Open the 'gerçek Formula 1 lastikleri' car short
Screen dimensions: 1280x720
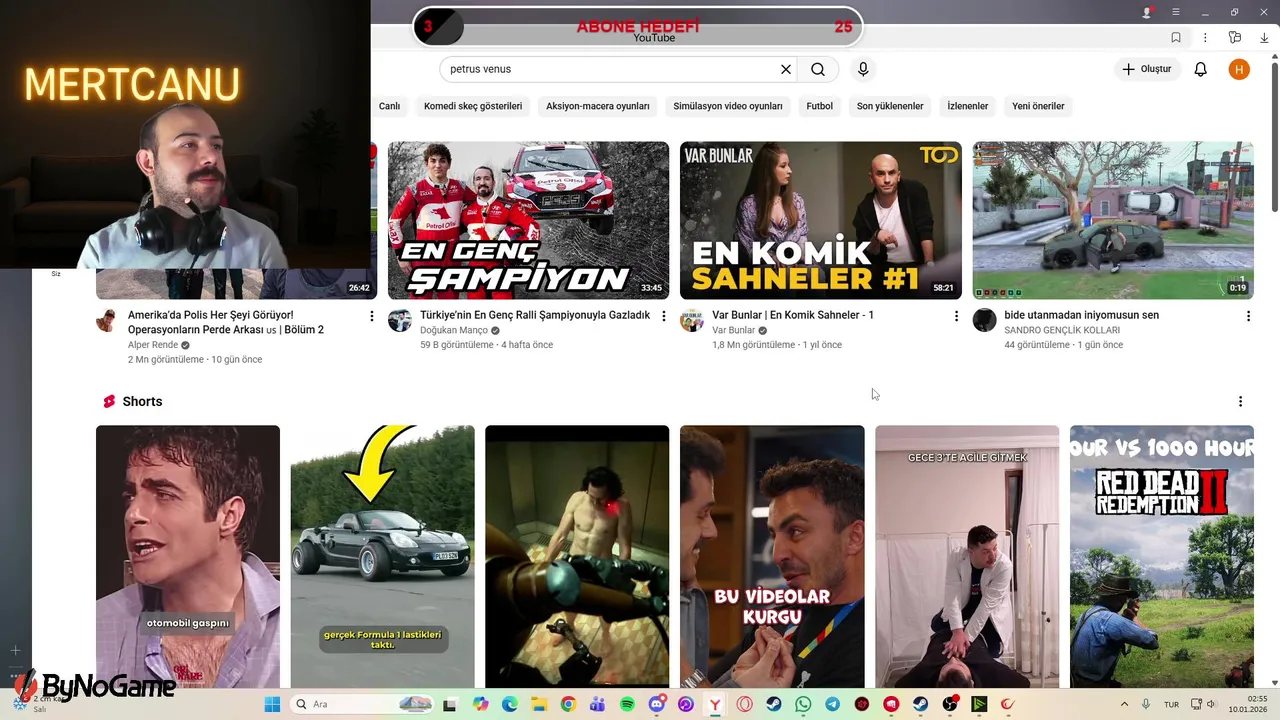point(382,556)
